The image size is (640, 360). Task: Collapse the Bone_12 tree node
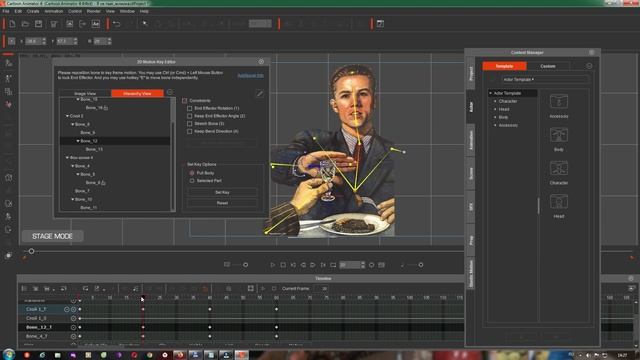[x=78, y=141]
